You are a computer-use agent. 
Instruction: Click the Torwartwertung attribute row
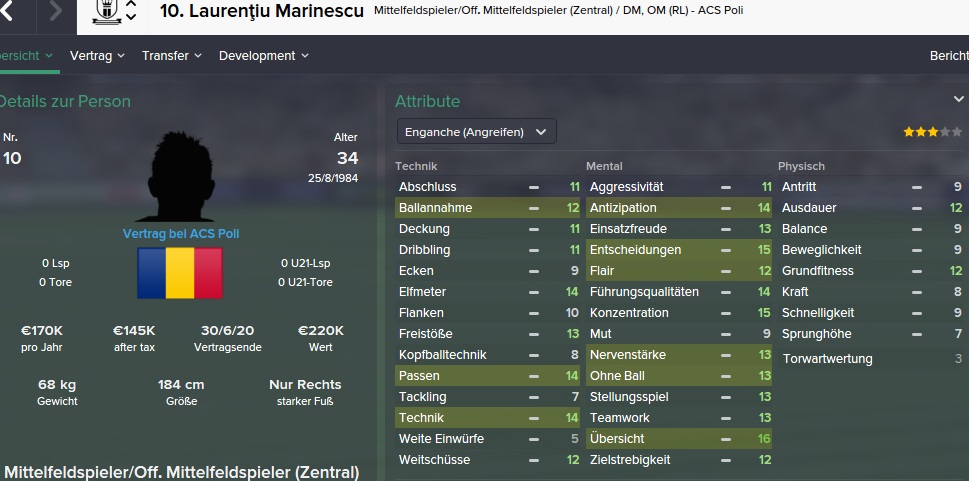pyautogui.click(x=872, y=359)
